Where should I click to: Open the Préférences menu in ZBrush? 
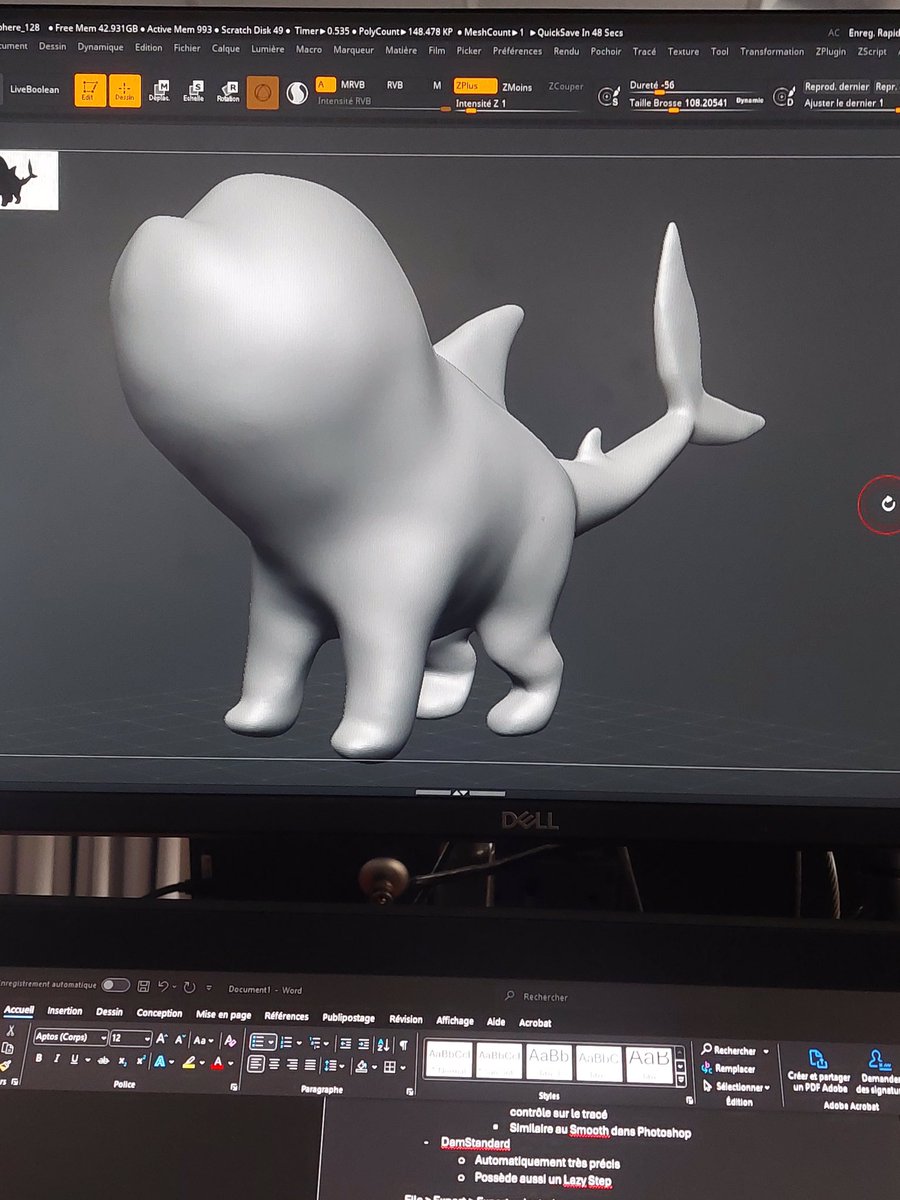(x=517, y=50)
